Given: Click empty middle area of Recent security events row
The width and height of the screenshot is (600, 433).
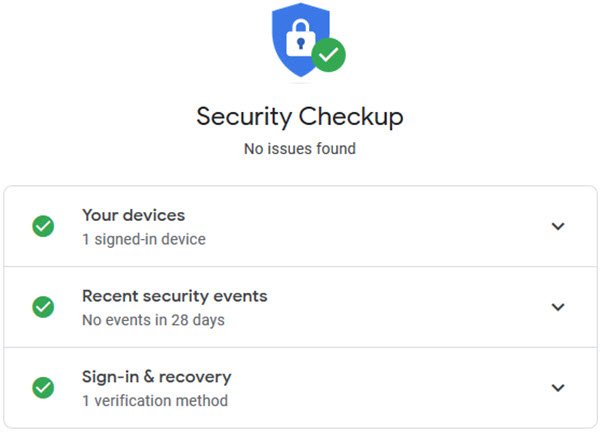Looking at the screenshot, I should pyautogui.click(x=400, y=307).
